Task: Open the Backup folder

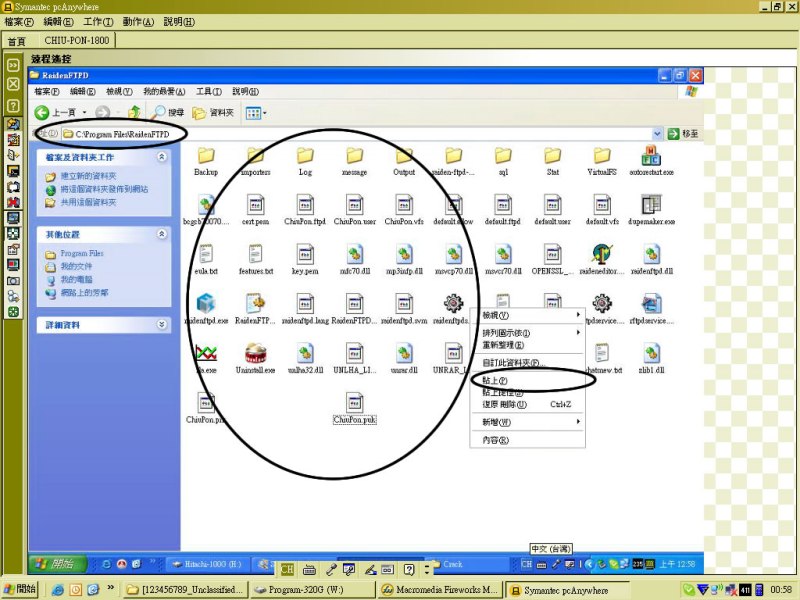Action: [x=206, y=161]
